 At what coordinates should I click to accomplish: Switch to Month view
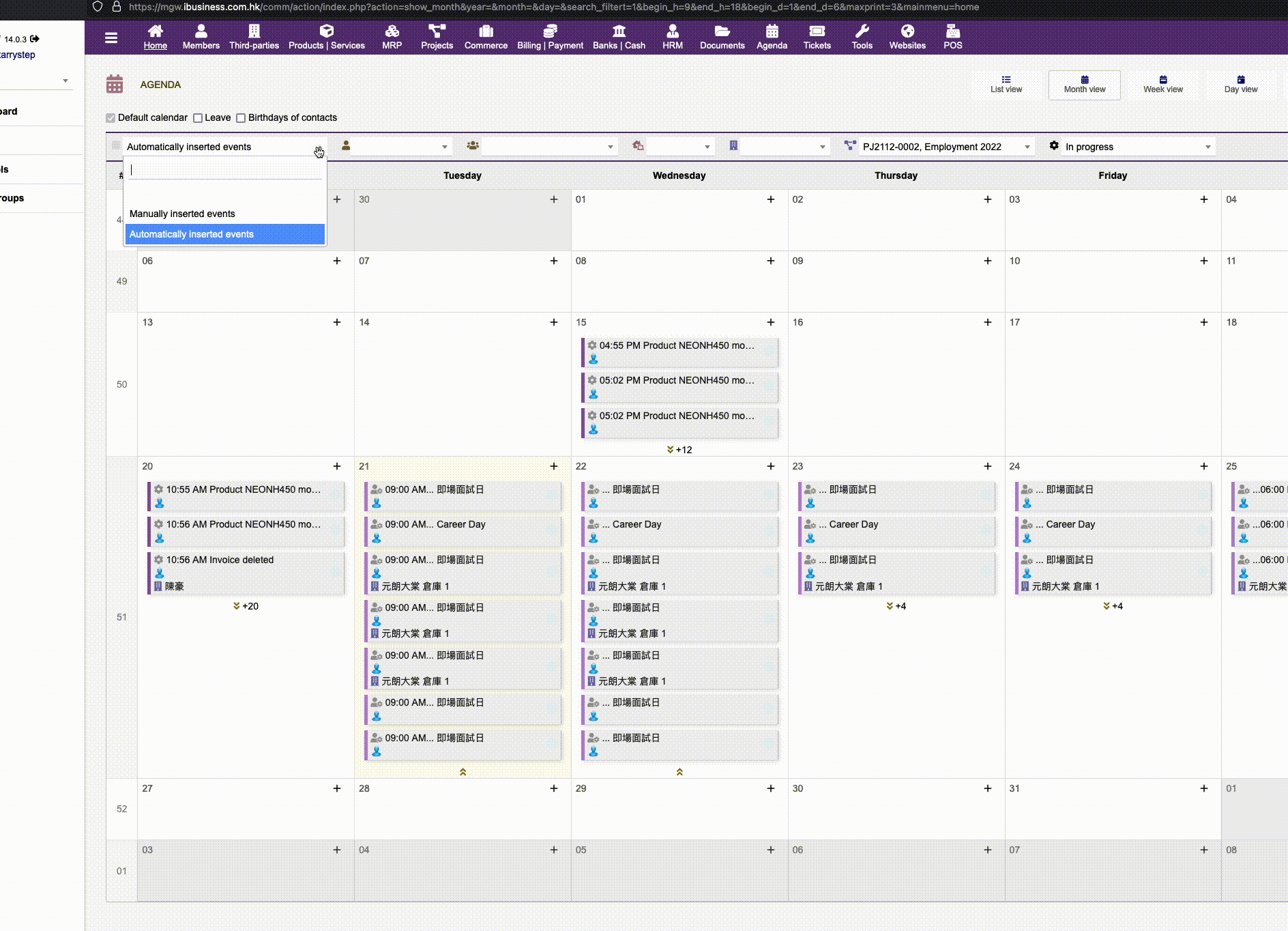(1085, 85)
